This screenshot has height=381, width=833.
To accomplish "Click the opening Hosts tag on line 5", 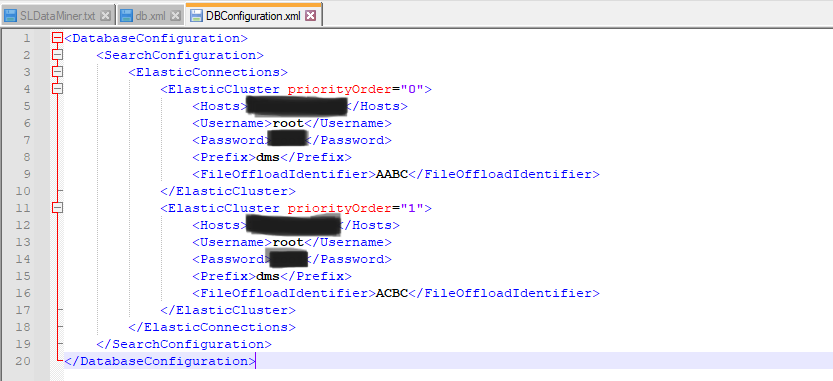I will [x=220, y=106].
